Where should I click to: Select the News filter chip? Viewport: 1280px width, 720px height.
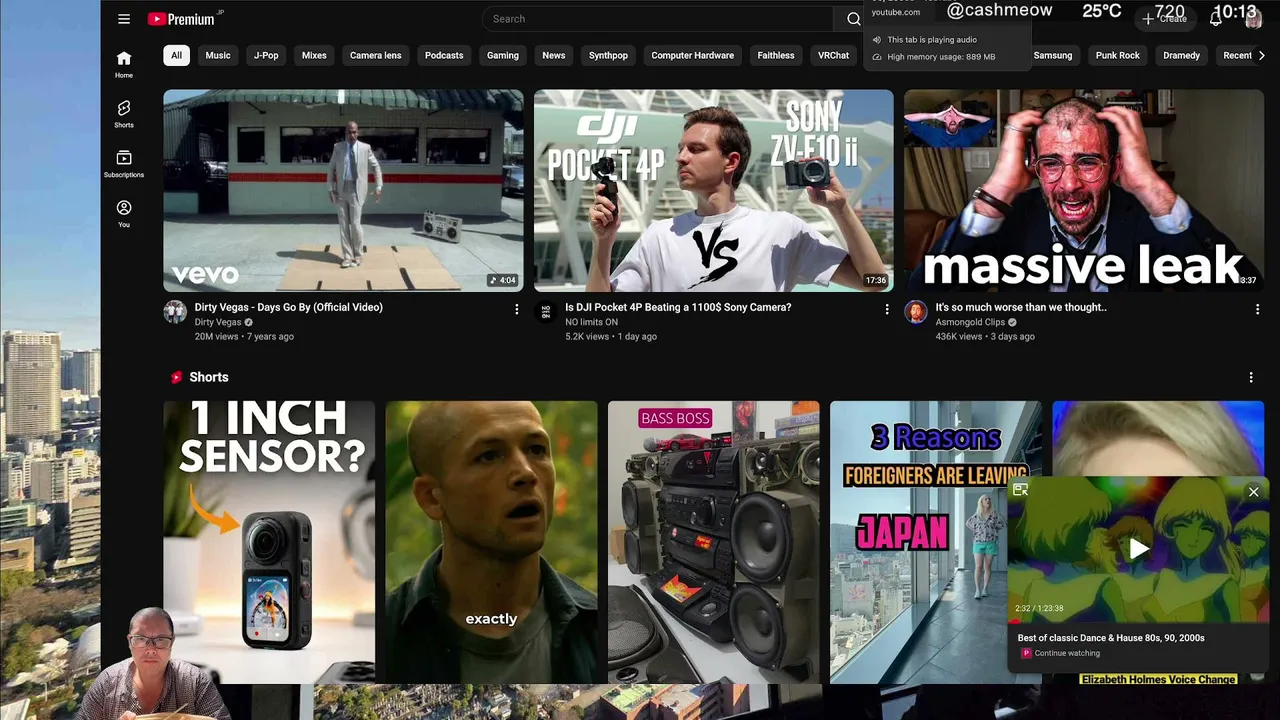click(x=554, y=56)
